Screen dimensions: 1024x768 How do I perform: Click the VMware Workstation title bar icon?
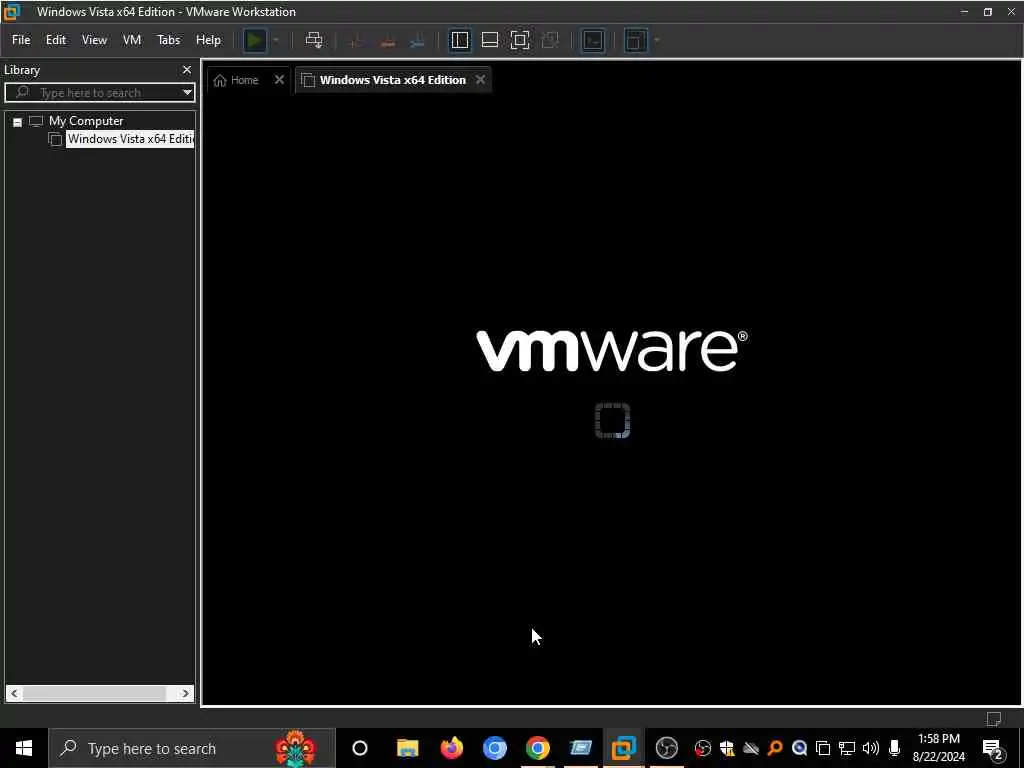coord(11,12)
